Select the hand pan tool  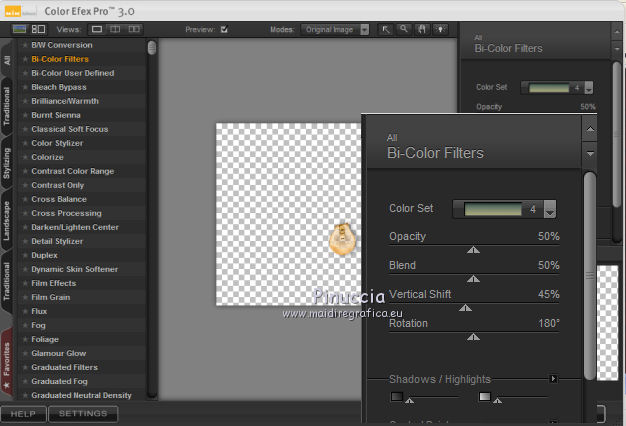422,29
